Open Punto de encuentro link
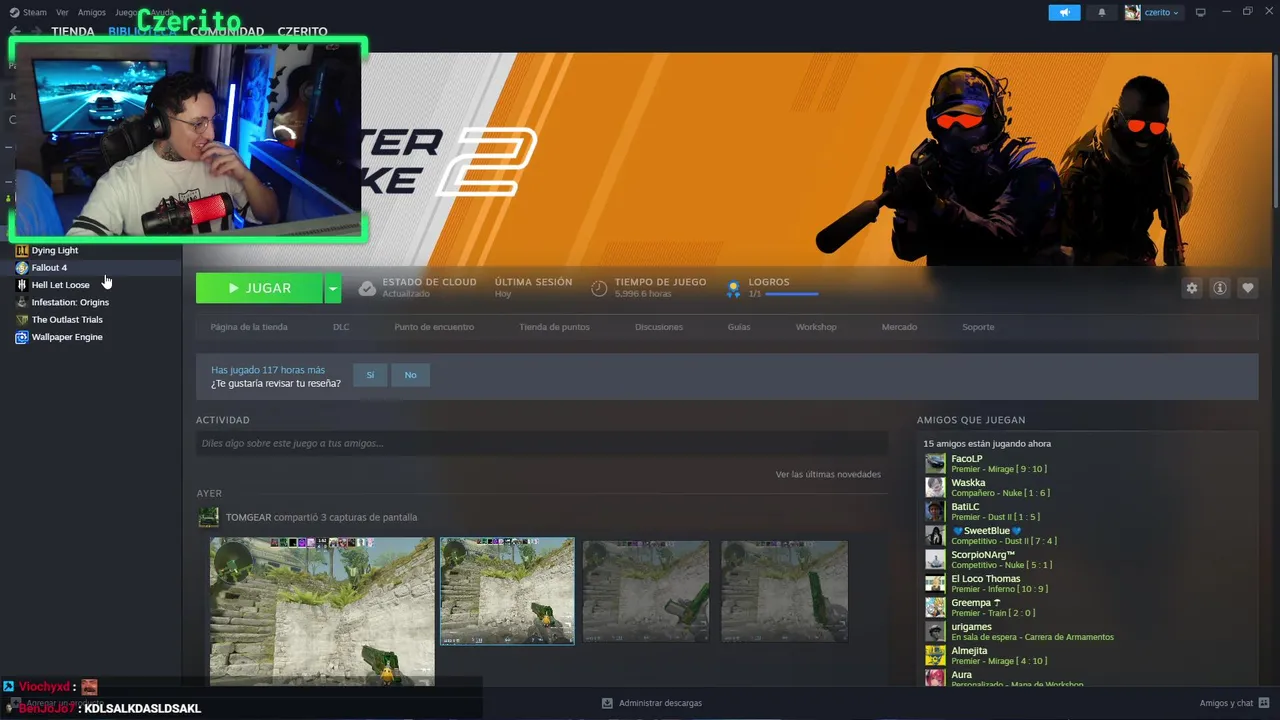 click(x=434, y=327)
